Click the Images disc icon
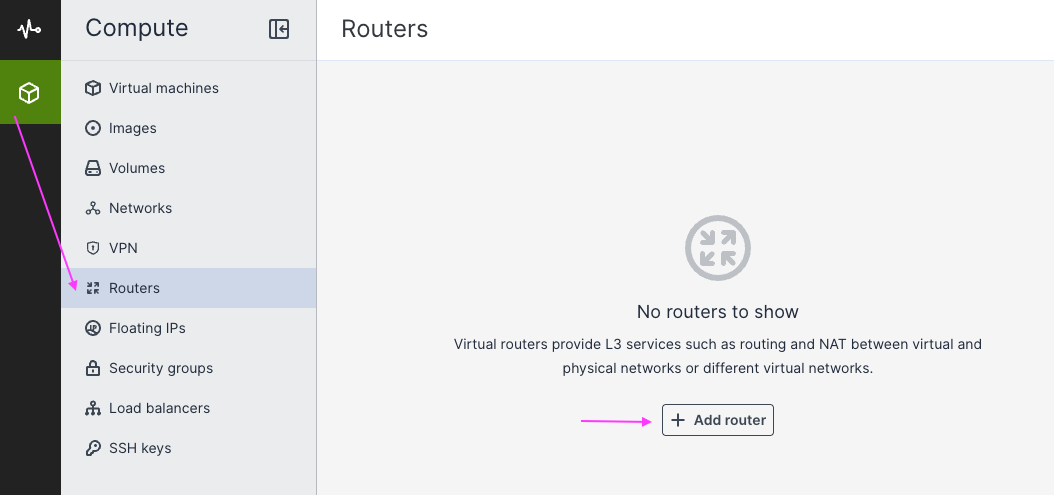Viewport: 1054px width, 495px height. coord(93,128)
